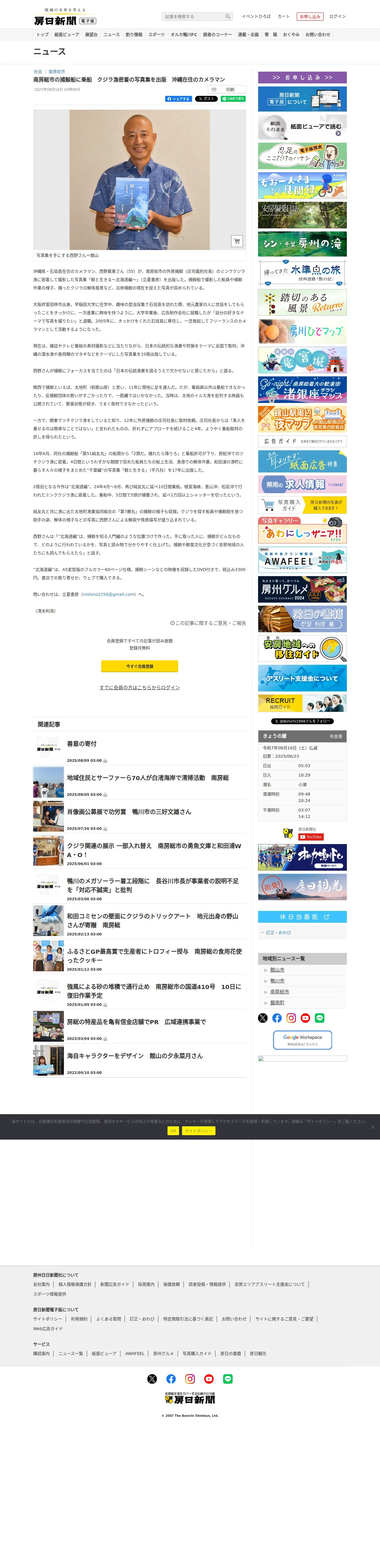Open the 休日当番医 external link button

coord(303,917)
